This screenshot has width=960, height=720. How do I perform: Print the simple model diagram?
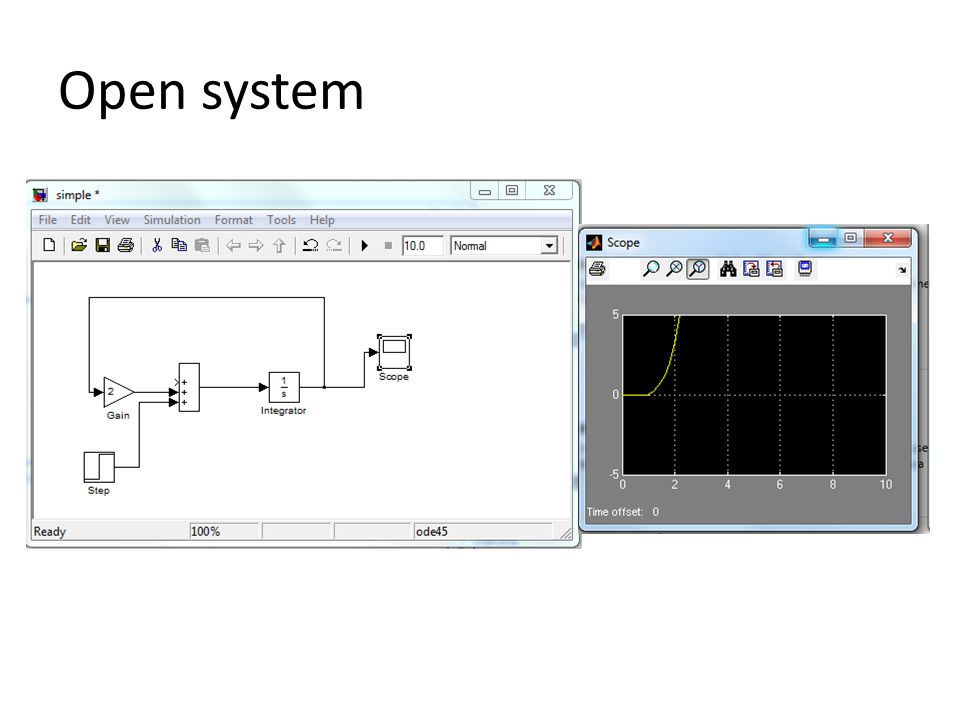pyautogui.click(x=126, y=246)
